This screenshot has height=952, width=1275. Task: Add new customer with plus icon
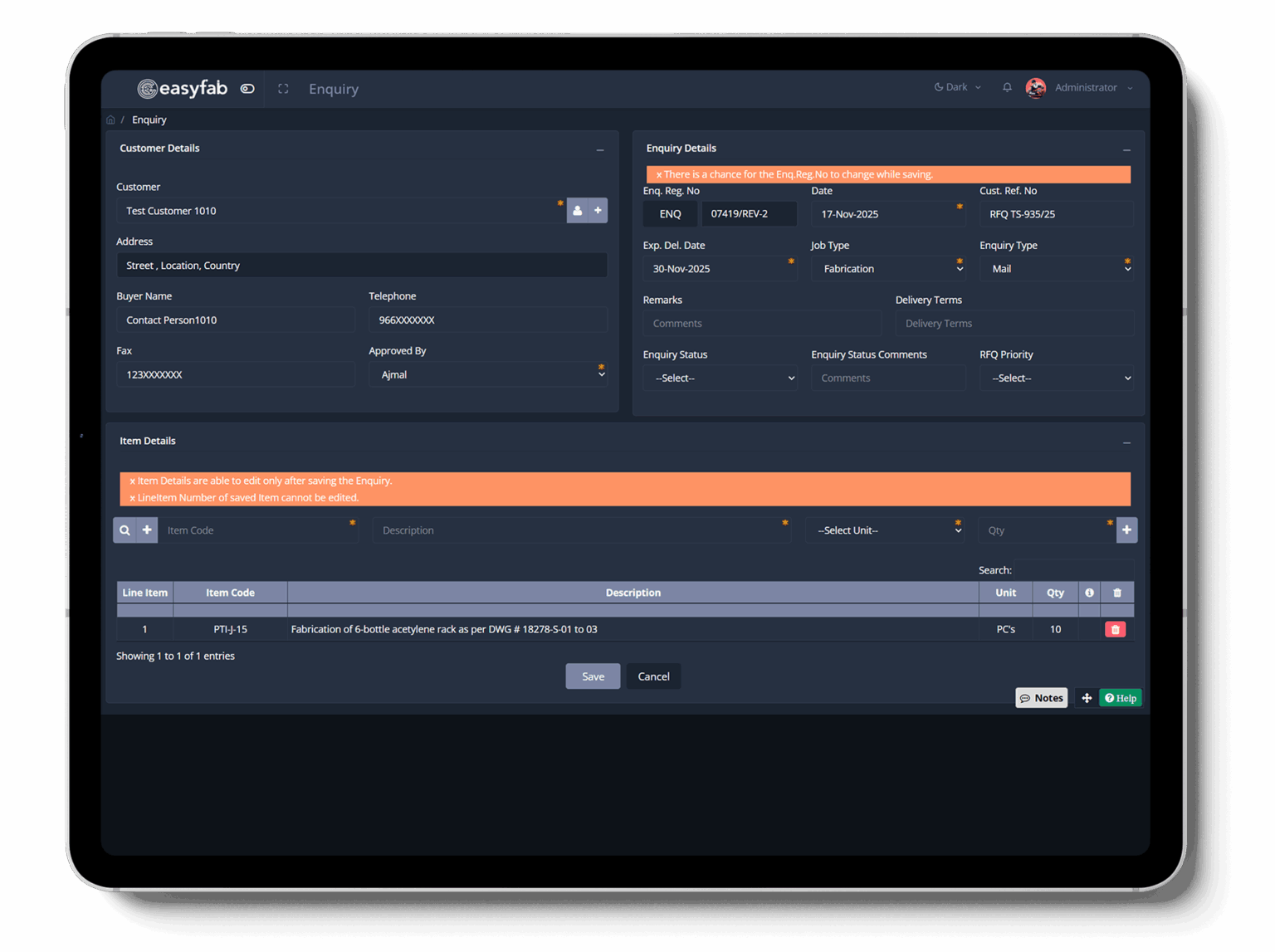coord(598,211)
